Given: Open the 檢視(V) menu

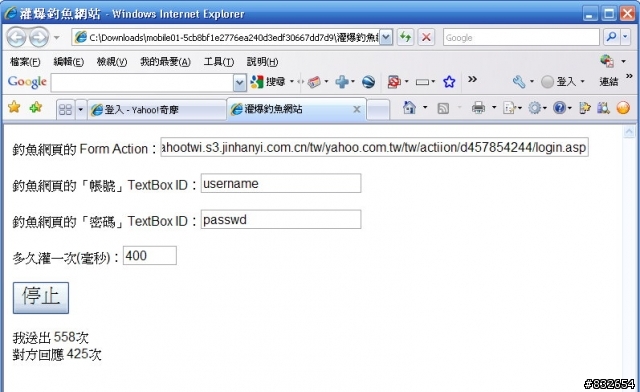Looking at the screenshot, I should coord(112,62).
